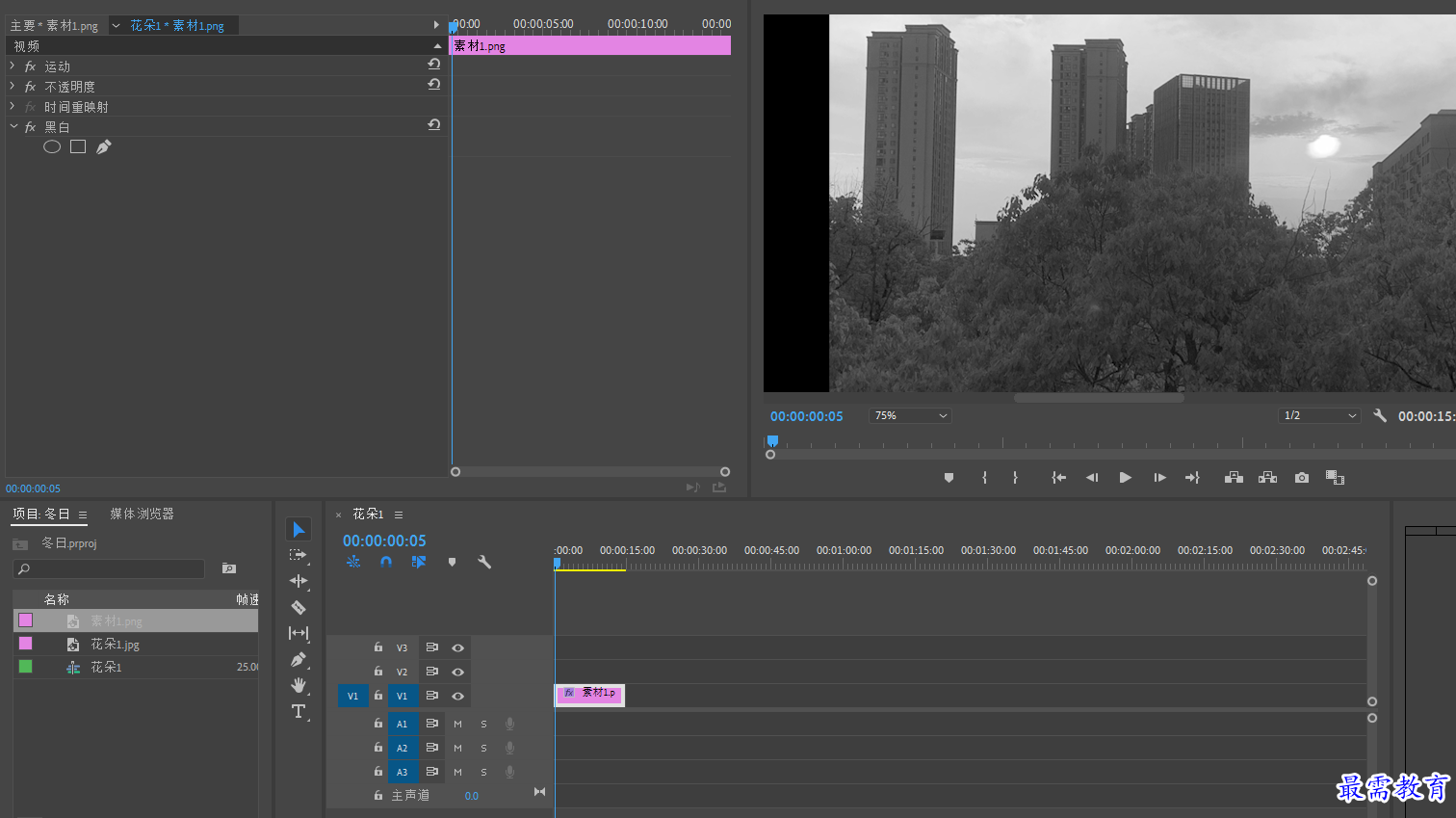Add marker in Program Monitor
The image size is (1456, 818).
[949, 478]
